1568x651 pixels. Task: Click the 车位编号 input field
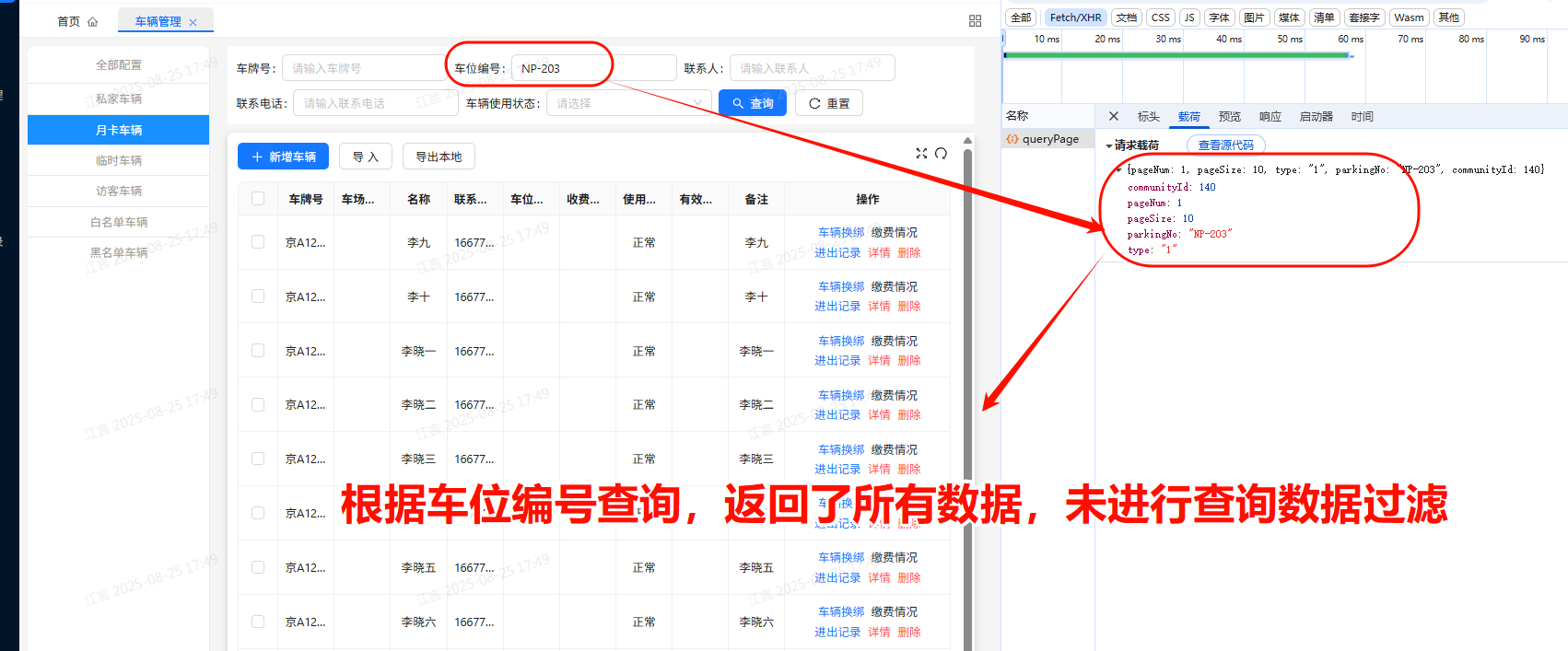(593, 68)
